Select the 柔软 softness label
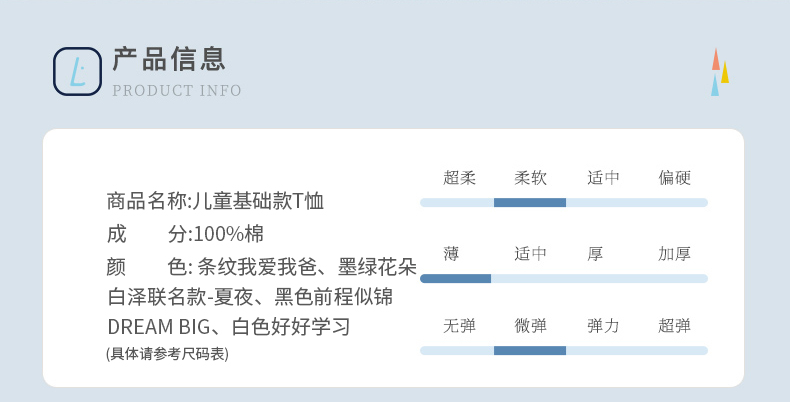Image resolution: width=790 pixels, height=402 pixels. pyautogui.click(x=530, y=178)
